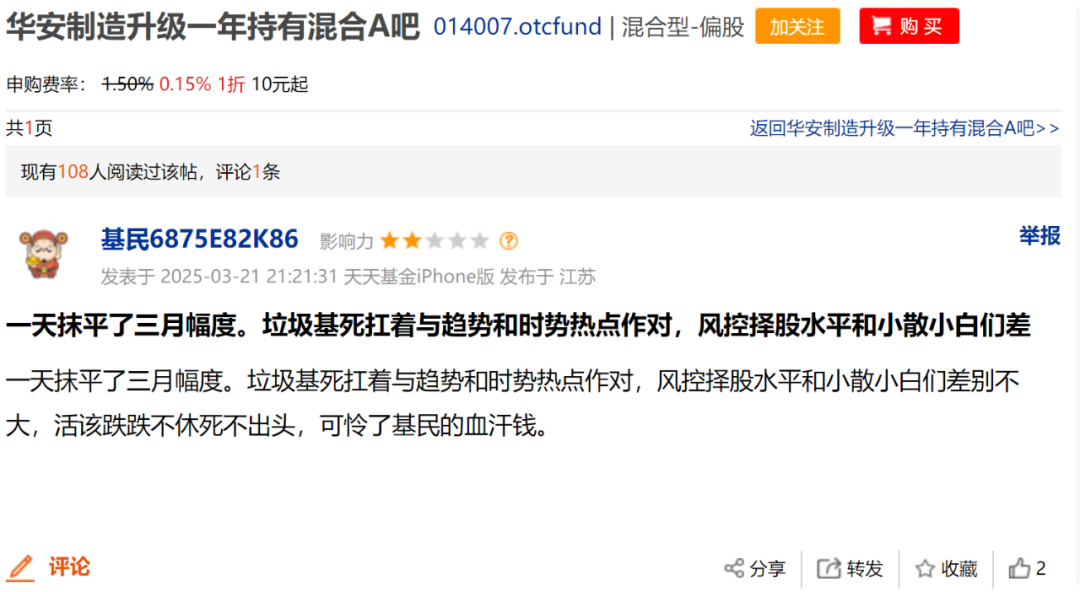Click the user avatar thumbnail
The height and width of the screenshot is (592, 1080).
pyautogui.click(x=43, y=254)
